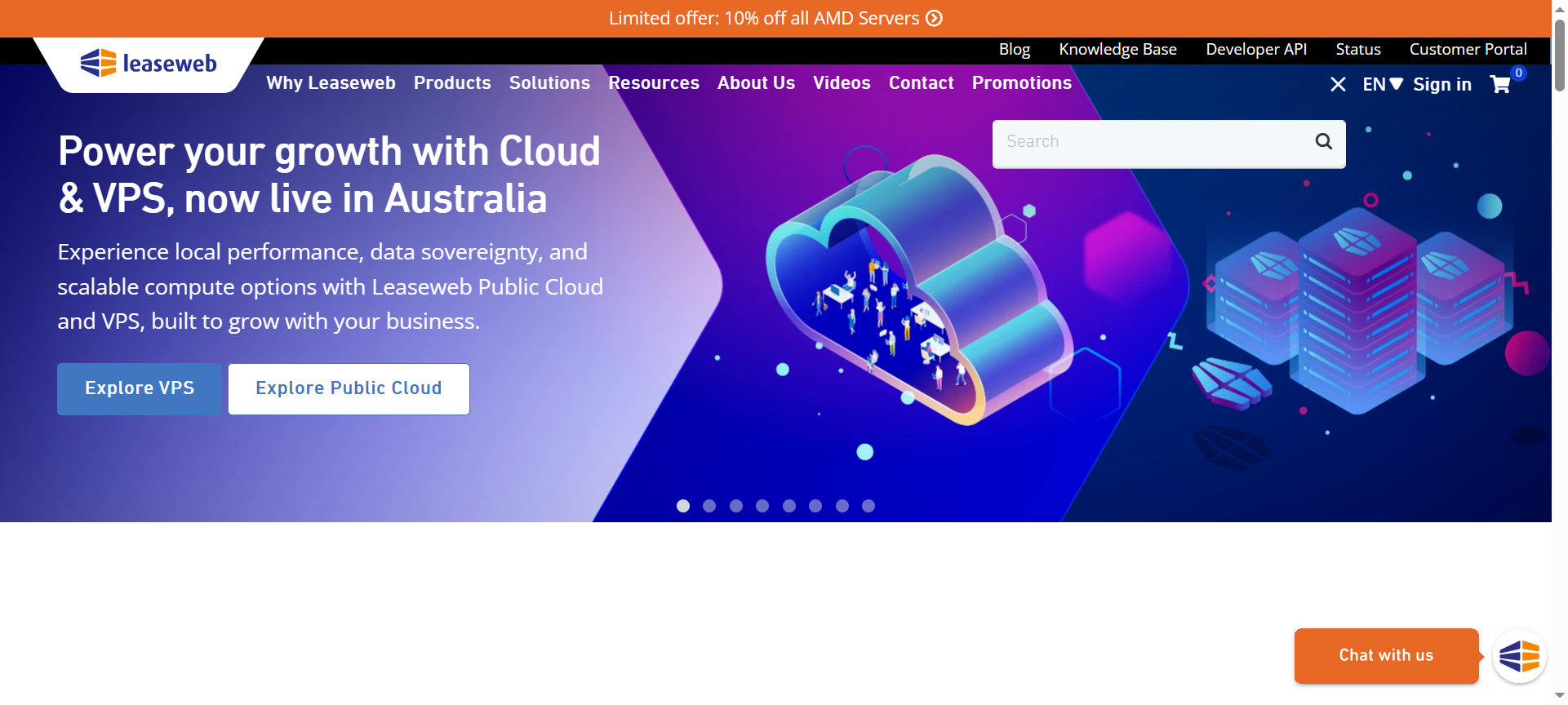Screen dimensions: 1568x705
Task: Select the sixth carousel slide dot
Action: (815, 506)
